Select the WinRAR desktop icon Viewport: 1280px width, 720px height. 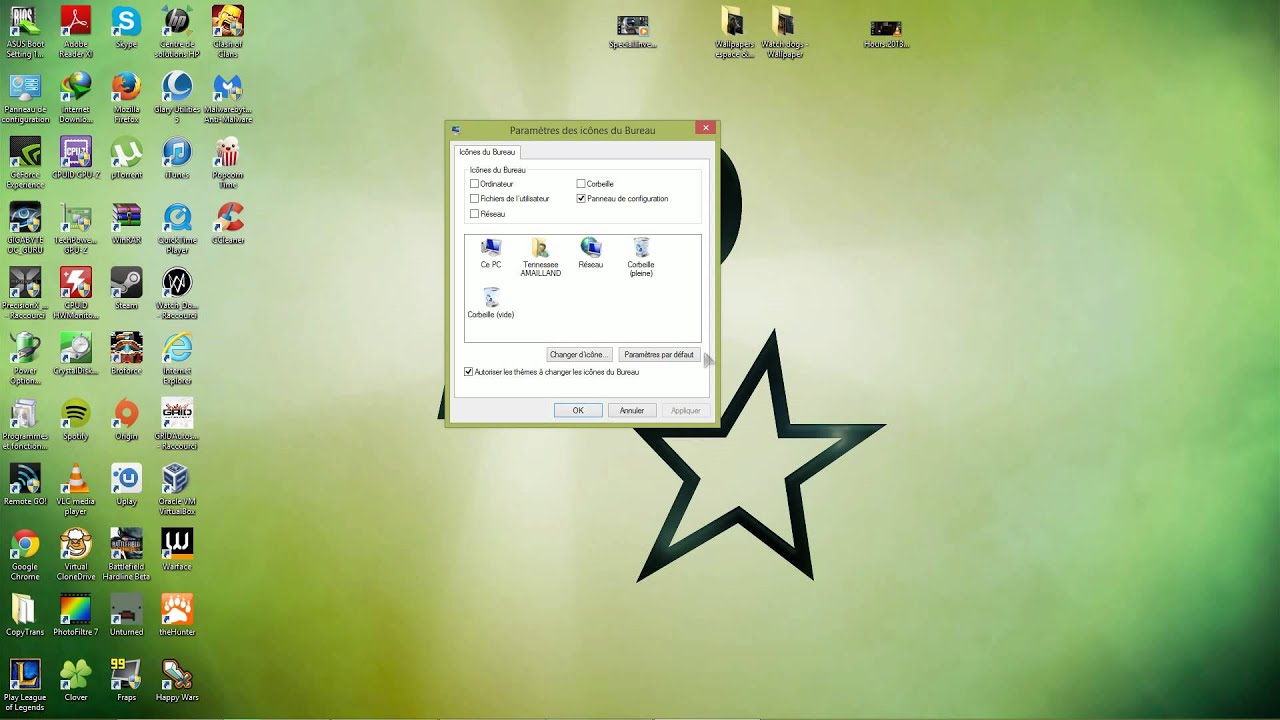click(126, 224)
